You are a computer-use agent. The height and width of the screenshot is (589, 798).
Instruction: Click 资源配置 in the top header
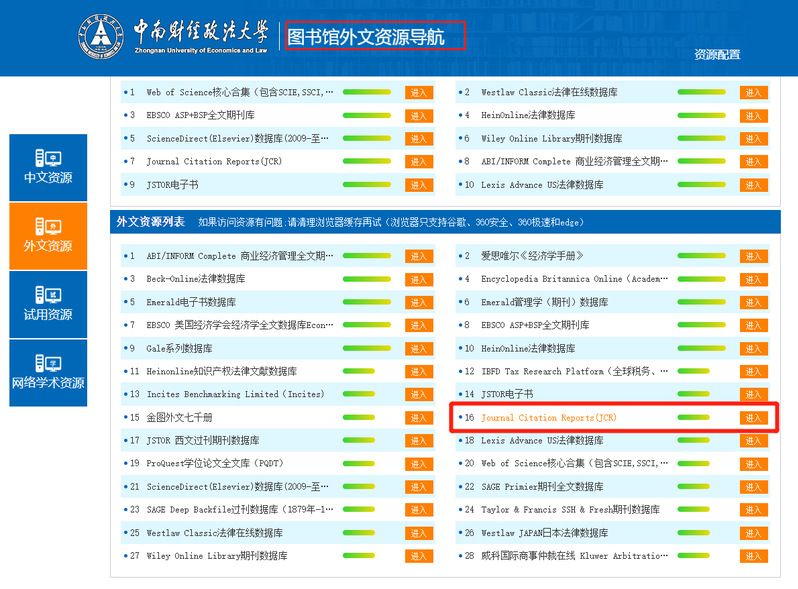[x=717, y=55]
